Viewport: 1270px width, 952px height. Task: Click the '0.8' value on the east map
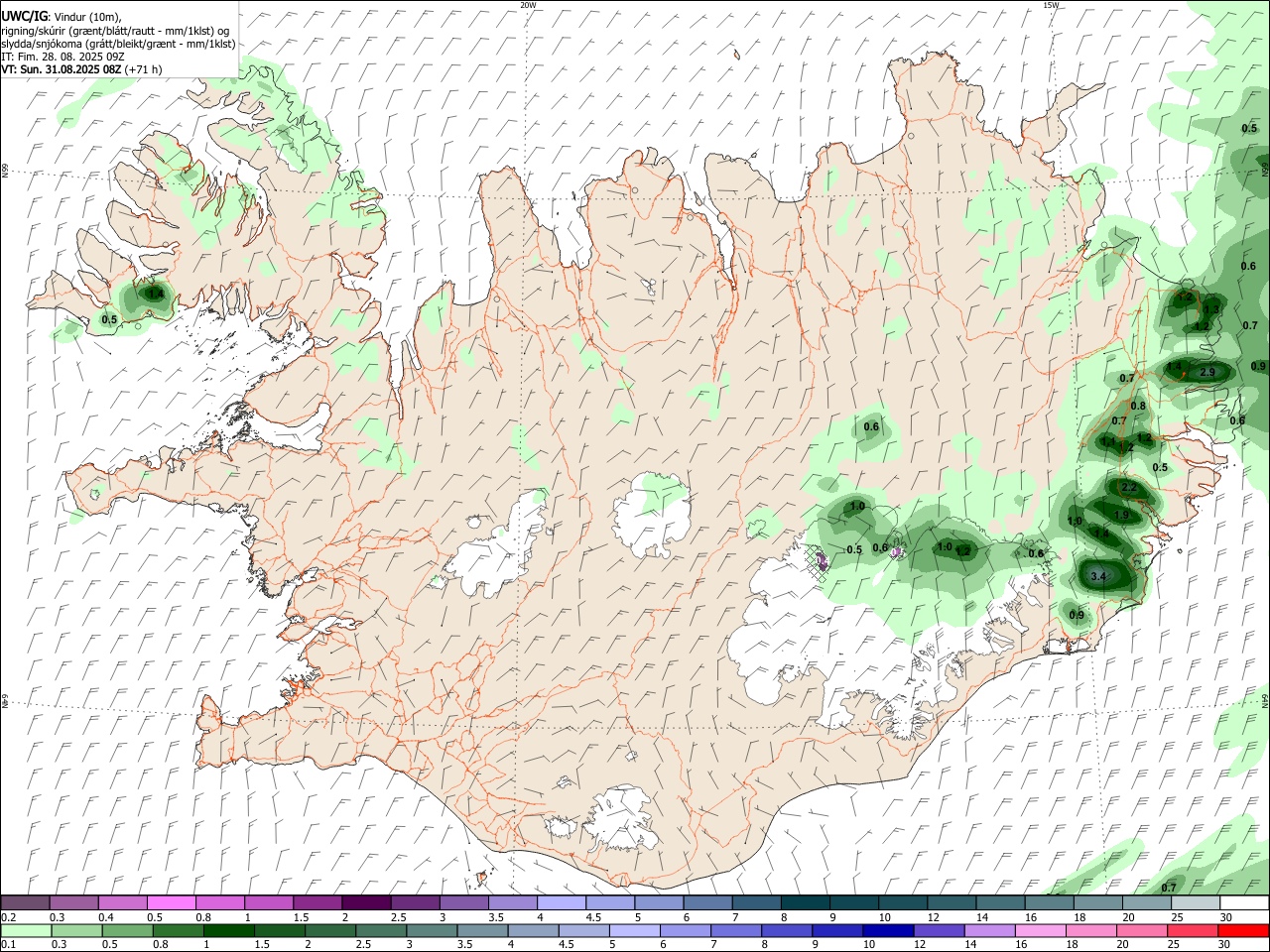tap(1138, 406)
